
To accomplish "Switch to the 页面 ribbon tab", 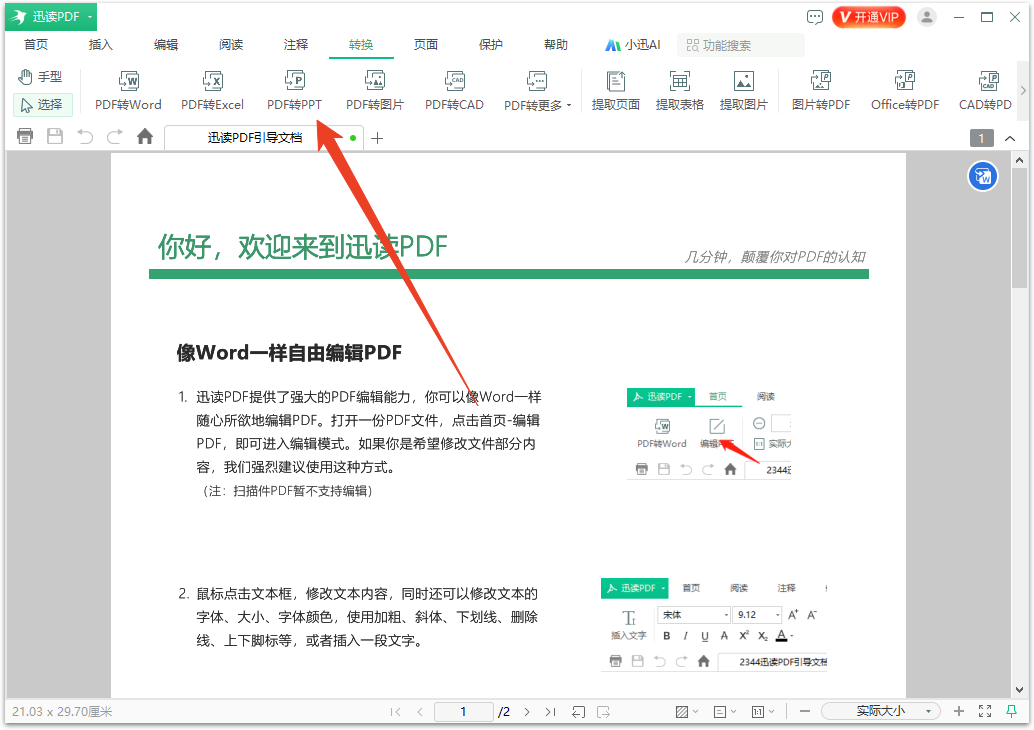I will coord(427,44).
